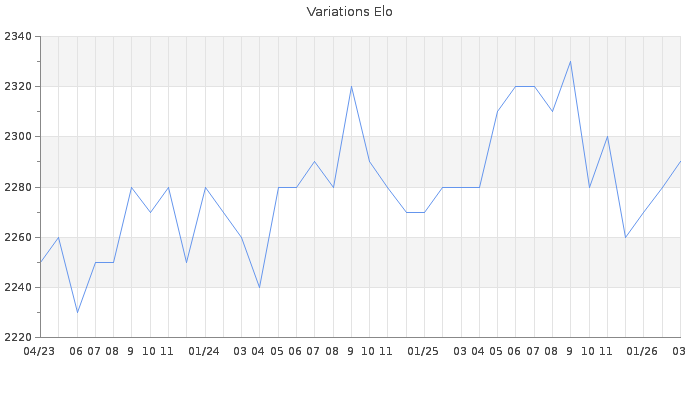Click the 01/25 x-axis date label

click(423, 351)
